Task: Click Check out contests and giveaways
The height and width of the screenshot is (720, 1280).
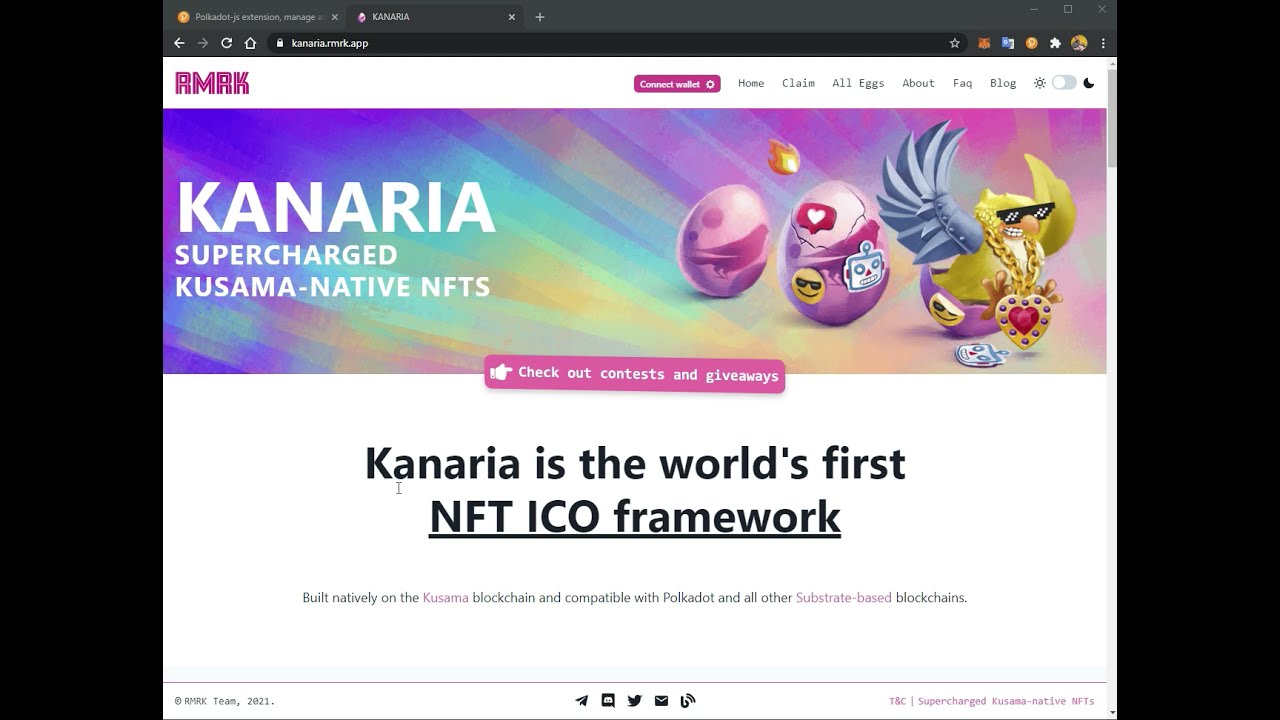Action: click(x=635, y=374)
